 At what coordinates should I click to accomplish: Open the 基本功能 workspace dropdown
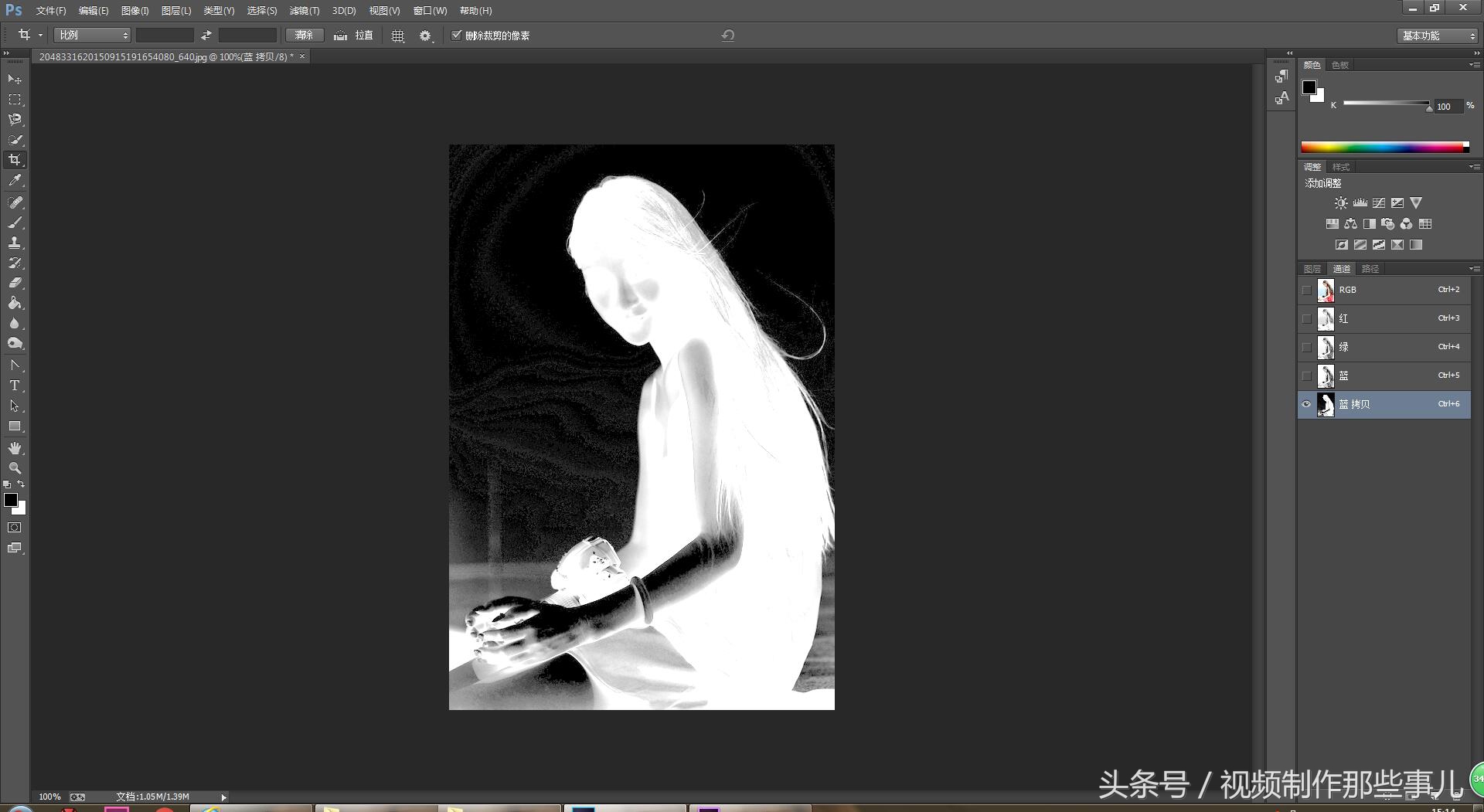coord(1438,36)
